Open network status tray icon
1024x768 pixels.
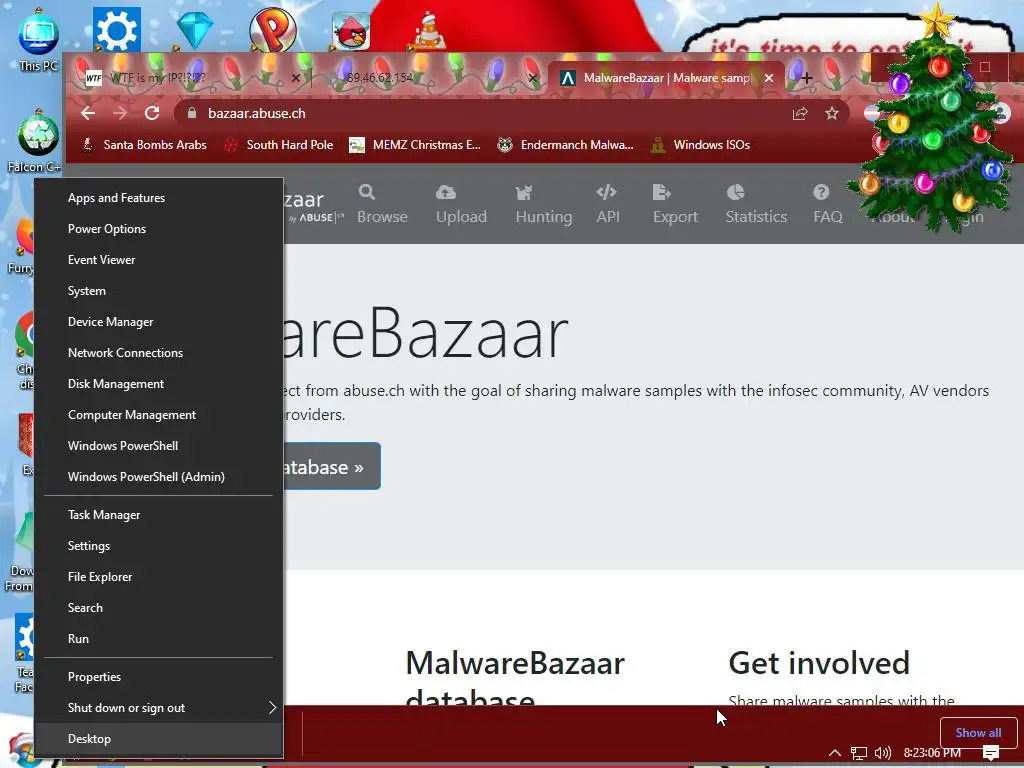(859, 753)
